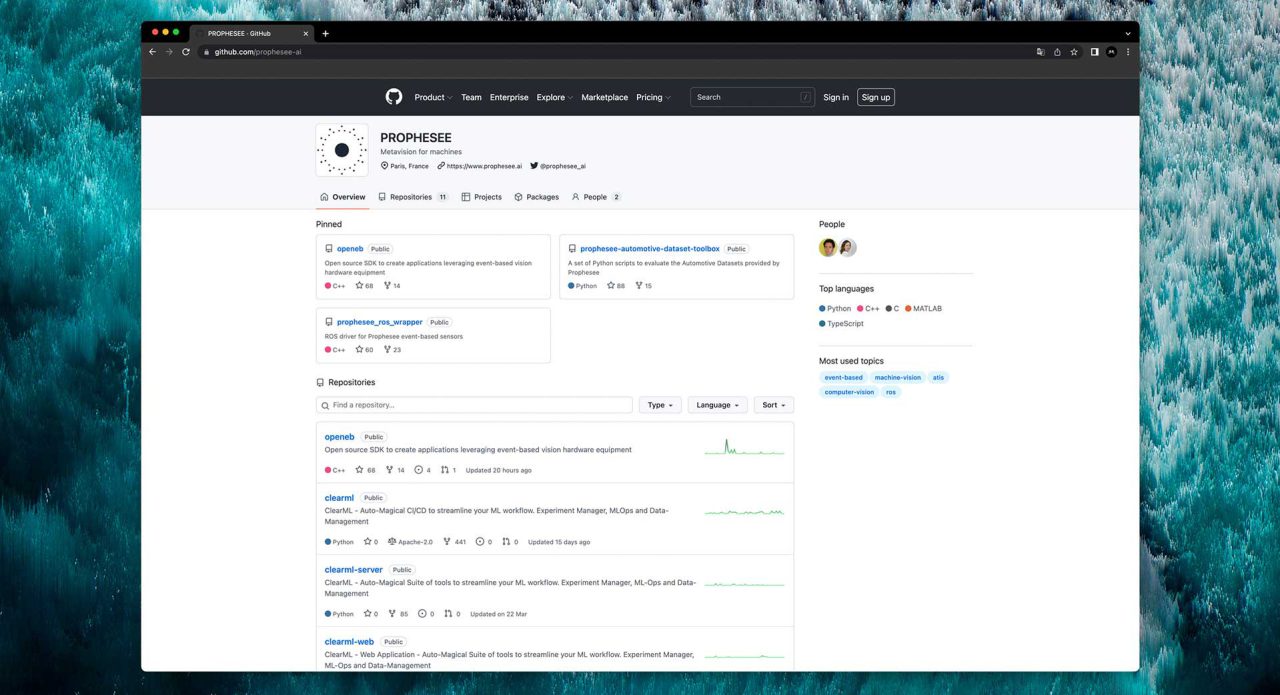1280x695 pixels.
Task: Select the event-based topic tag
Action: coord(843,377)
